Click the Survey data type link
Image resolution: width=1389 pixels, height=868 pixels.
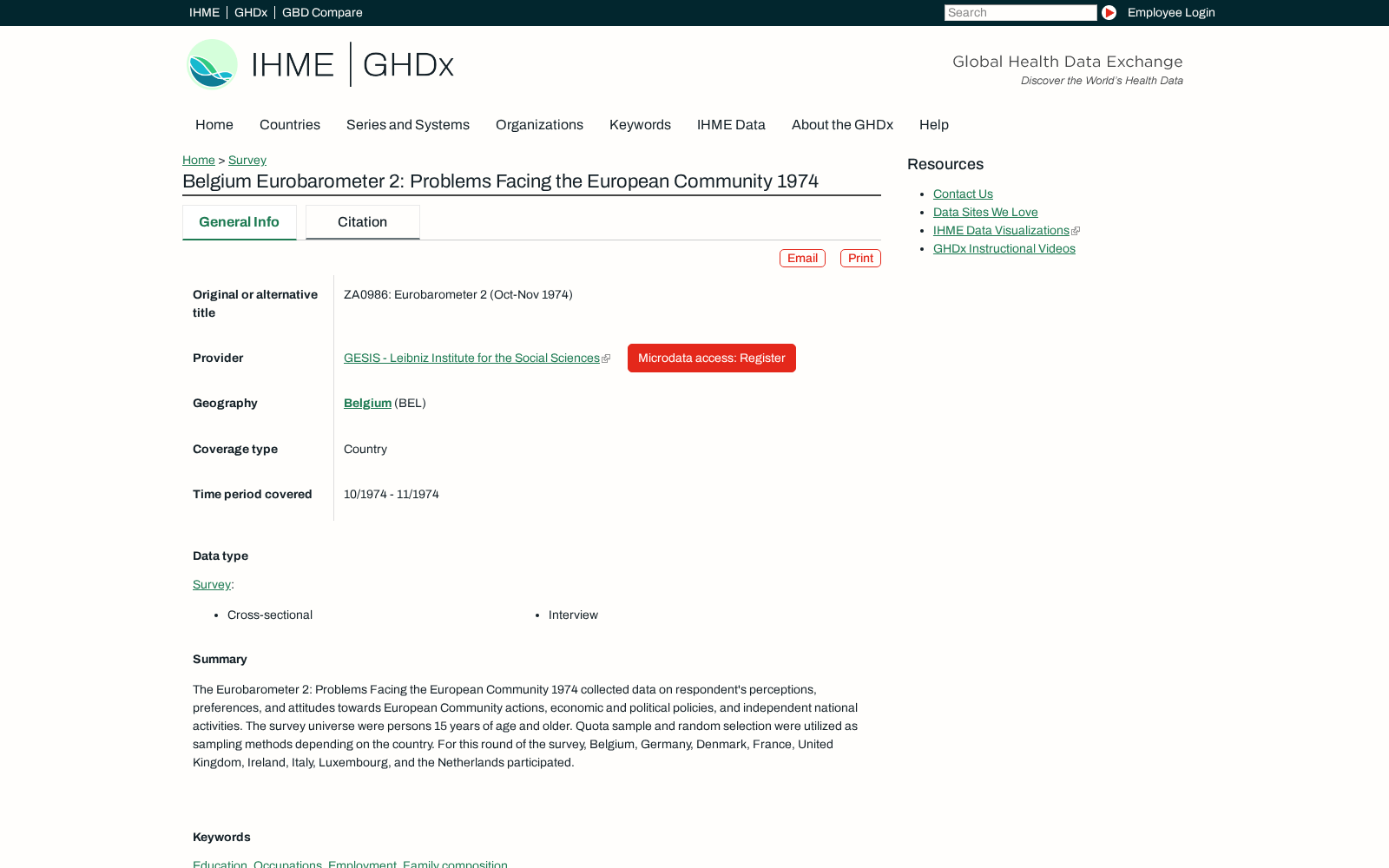pyautogui.click(x=212, y=585)
